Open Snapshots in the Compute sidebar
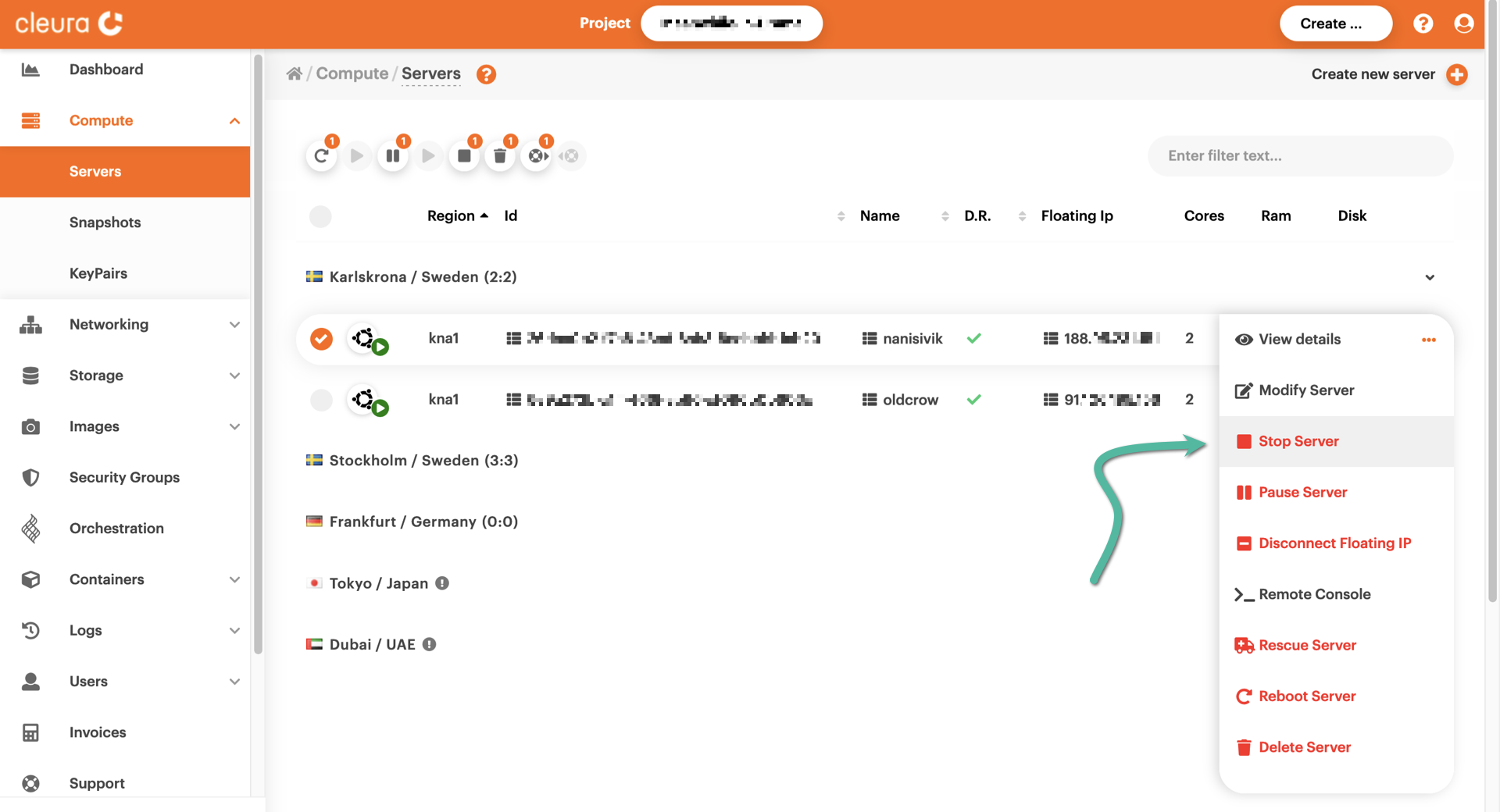Viewport: 1500px width, 812px height. point(105,223)
